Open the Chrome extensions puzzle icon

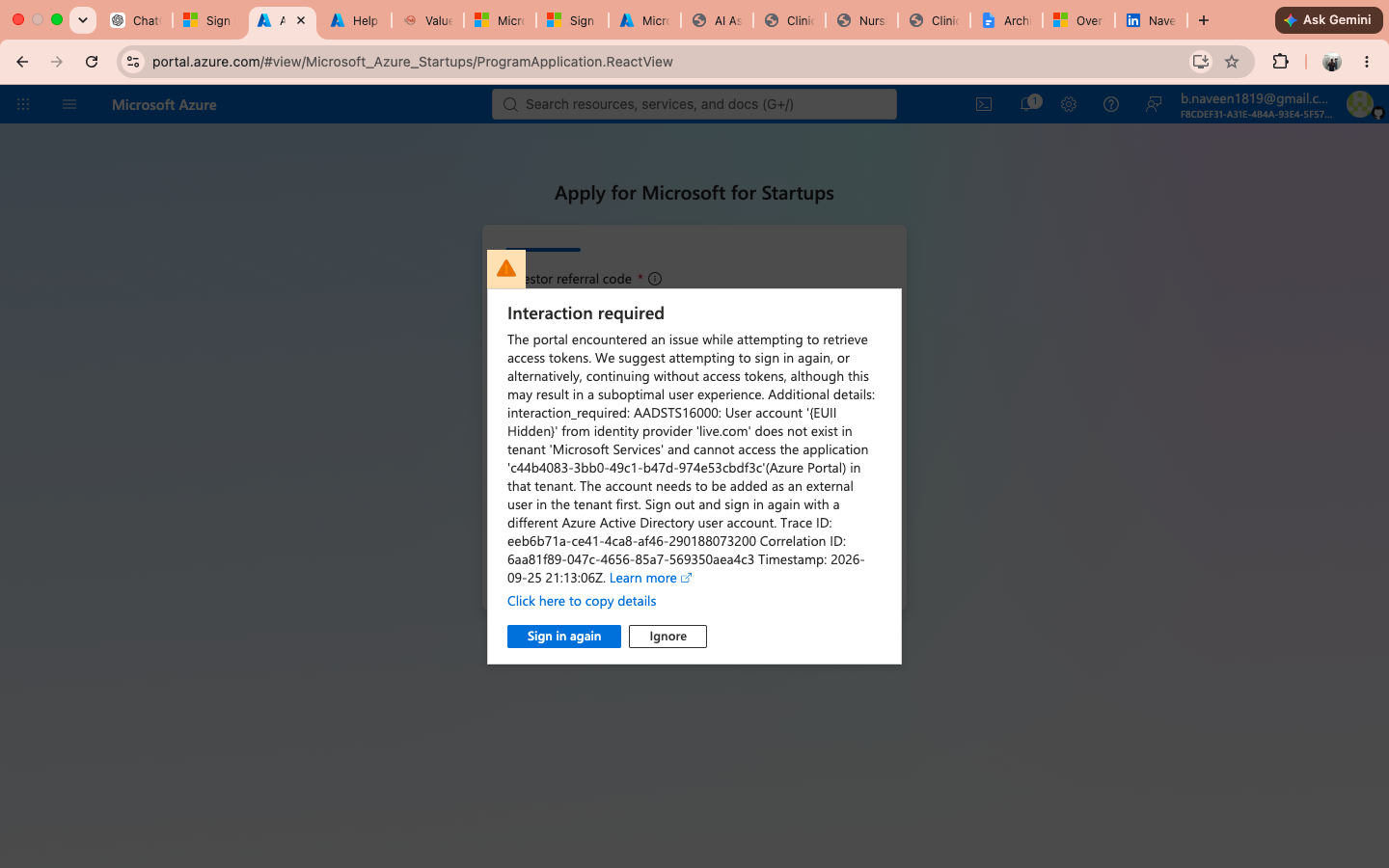pyautogui.click(x=1281, y=62)
